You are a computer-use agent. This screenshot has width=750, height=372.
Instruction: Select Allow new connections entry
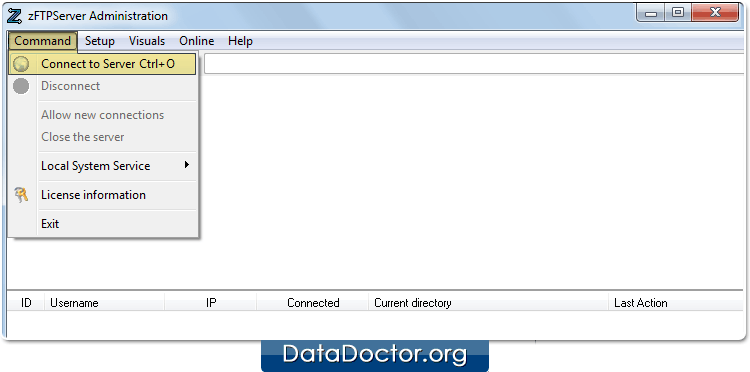click(x=102, y=115)
